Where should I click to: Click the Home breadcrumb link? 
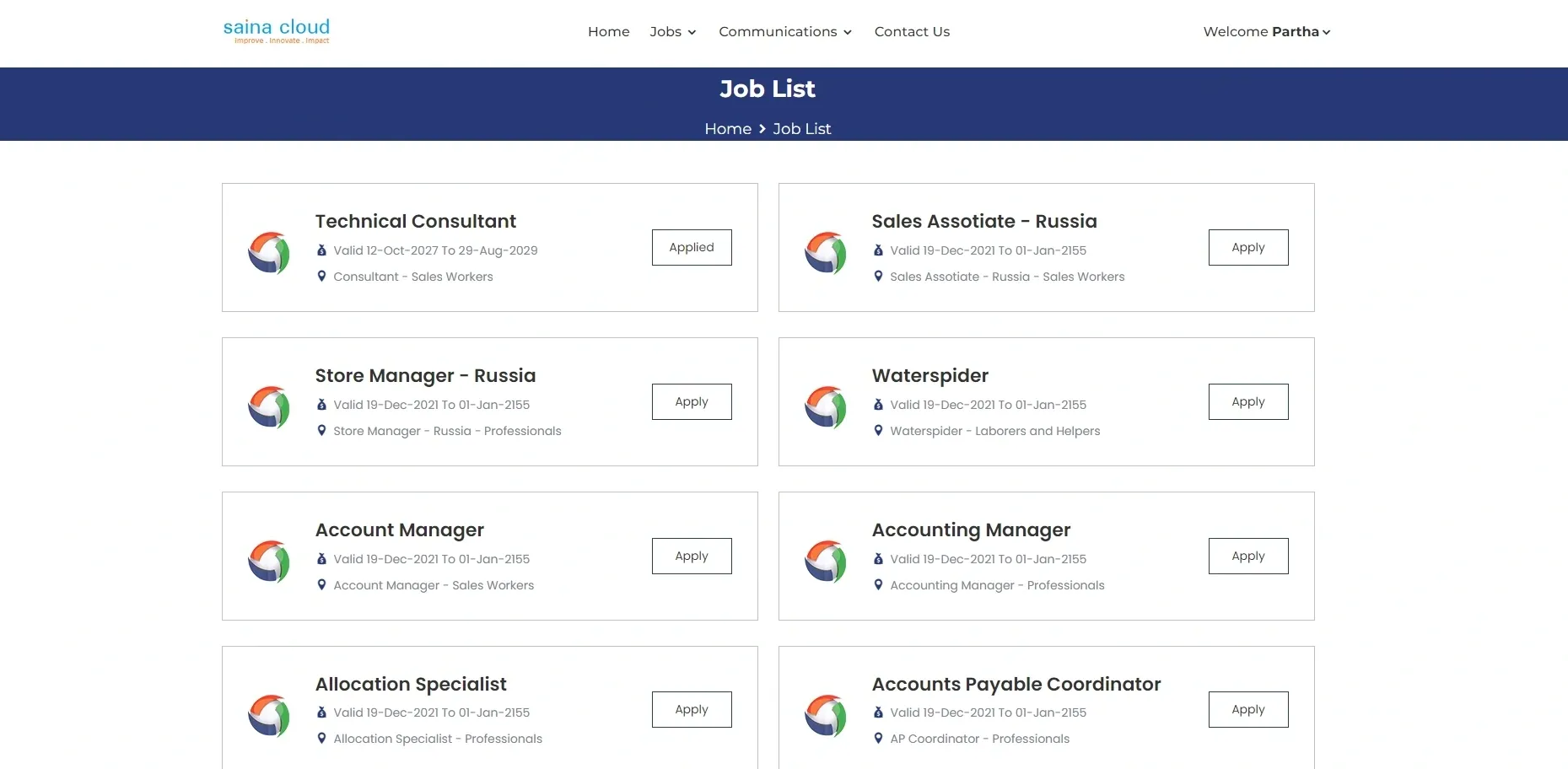tap(727, 129)
